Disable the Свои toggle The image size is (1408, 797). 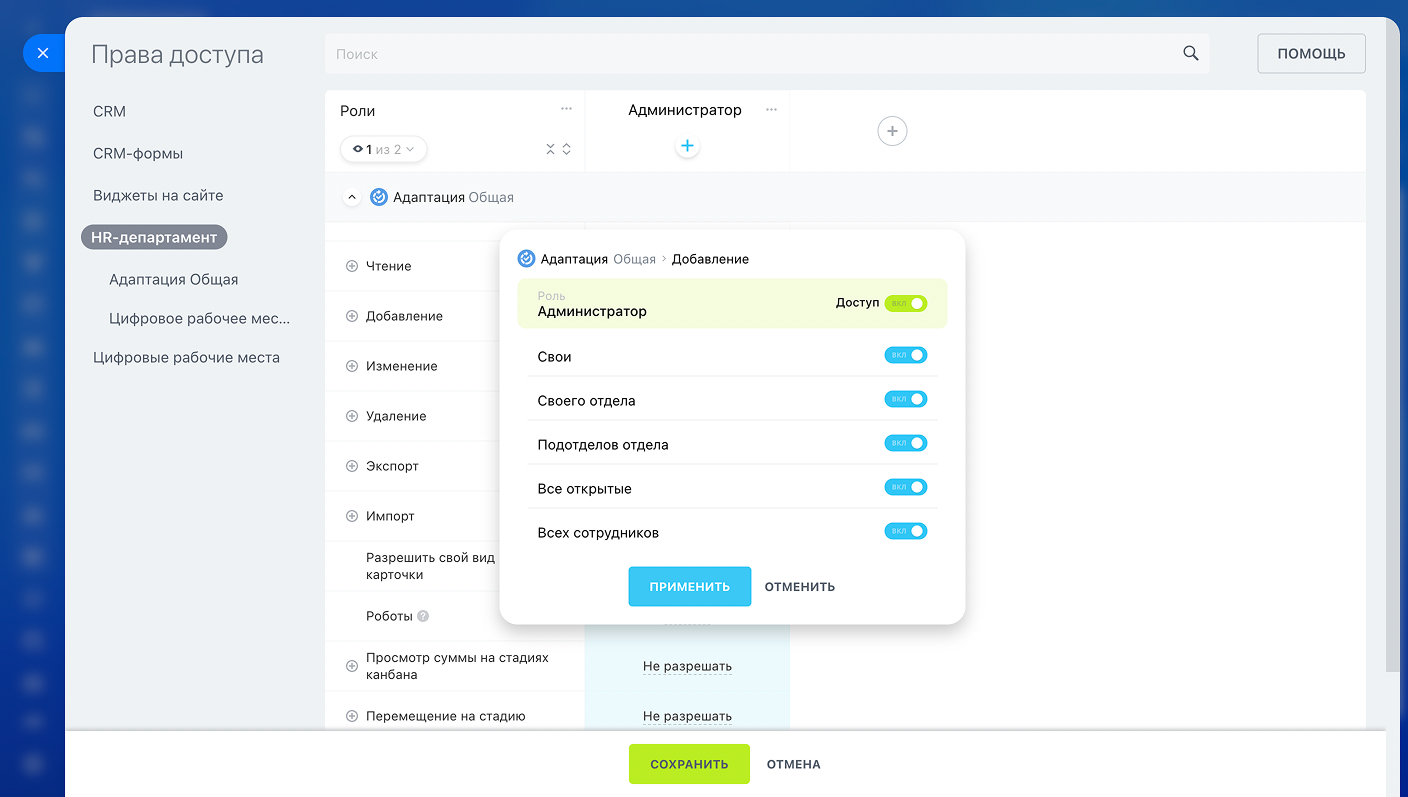click(906, 355)
